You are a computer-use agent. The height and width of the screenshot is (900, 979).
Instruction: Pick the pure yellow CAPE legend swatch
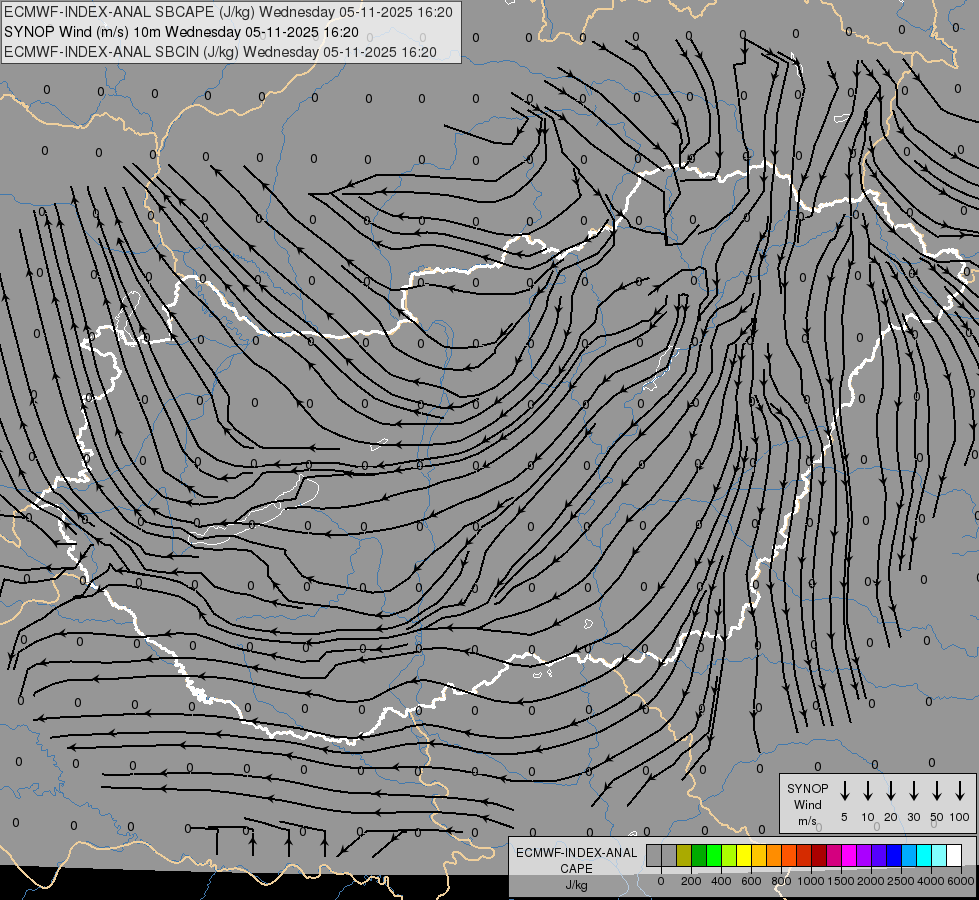click(744, 855)
